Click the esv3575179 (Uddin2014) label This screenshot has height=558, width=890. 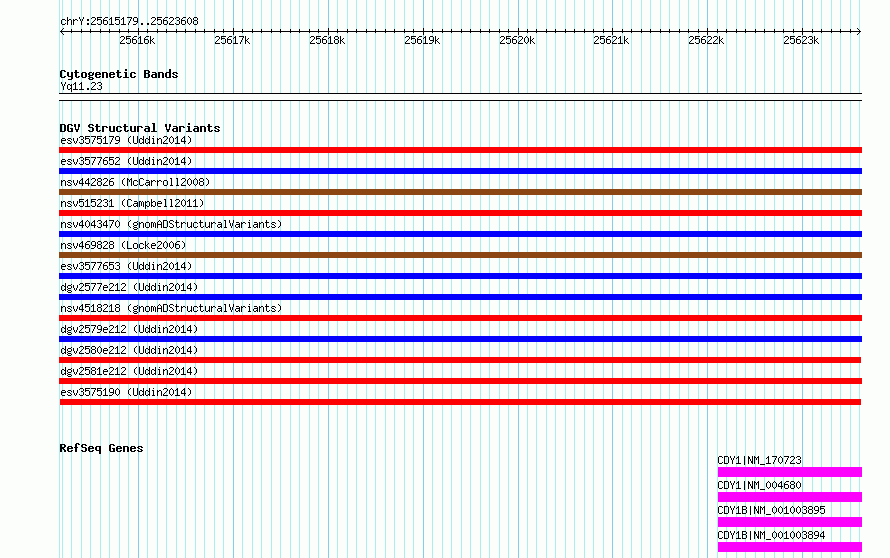pos(126,140)
